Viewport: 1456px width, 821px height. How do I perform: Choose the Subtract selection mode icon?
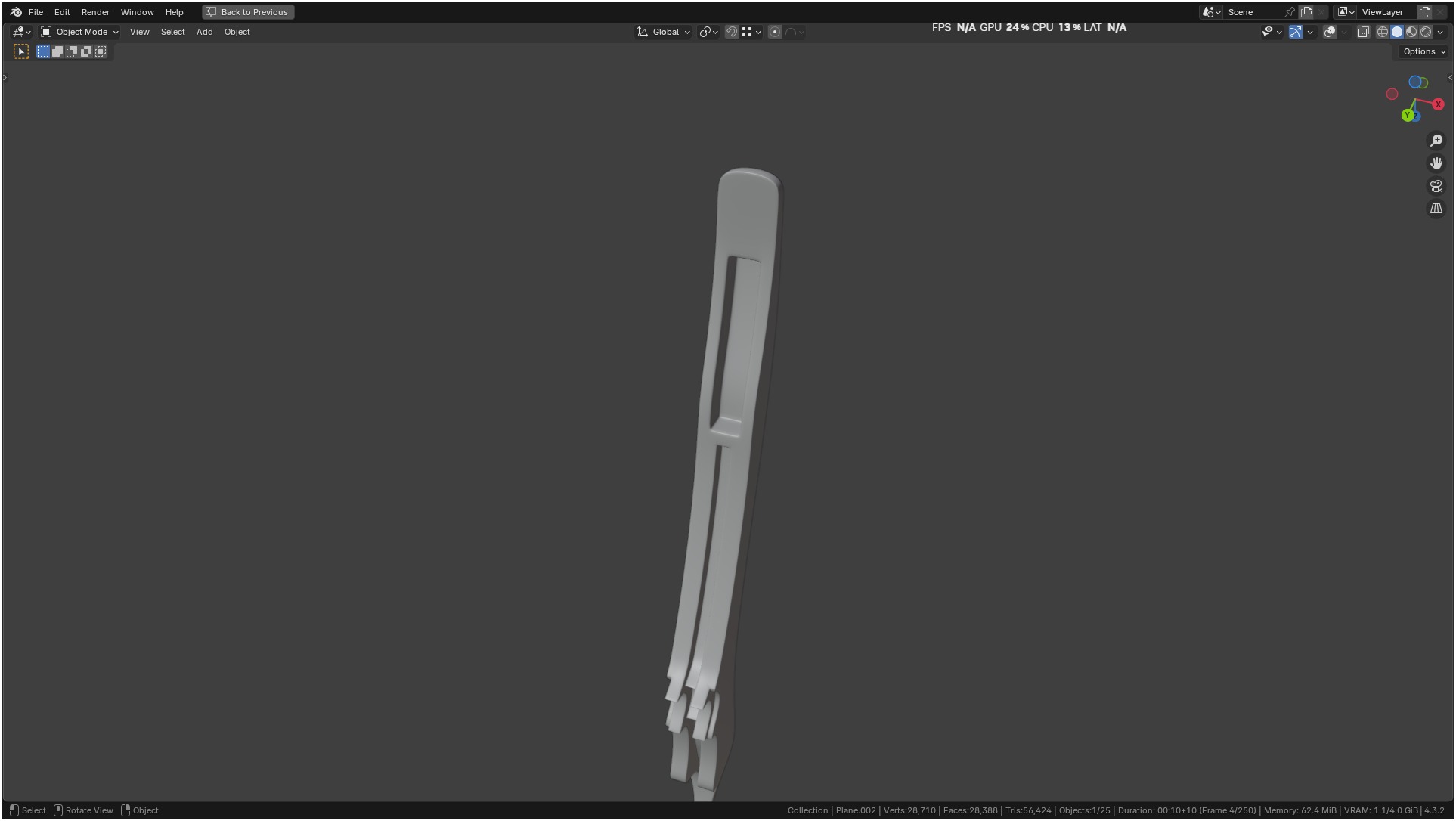pos(72,51)
